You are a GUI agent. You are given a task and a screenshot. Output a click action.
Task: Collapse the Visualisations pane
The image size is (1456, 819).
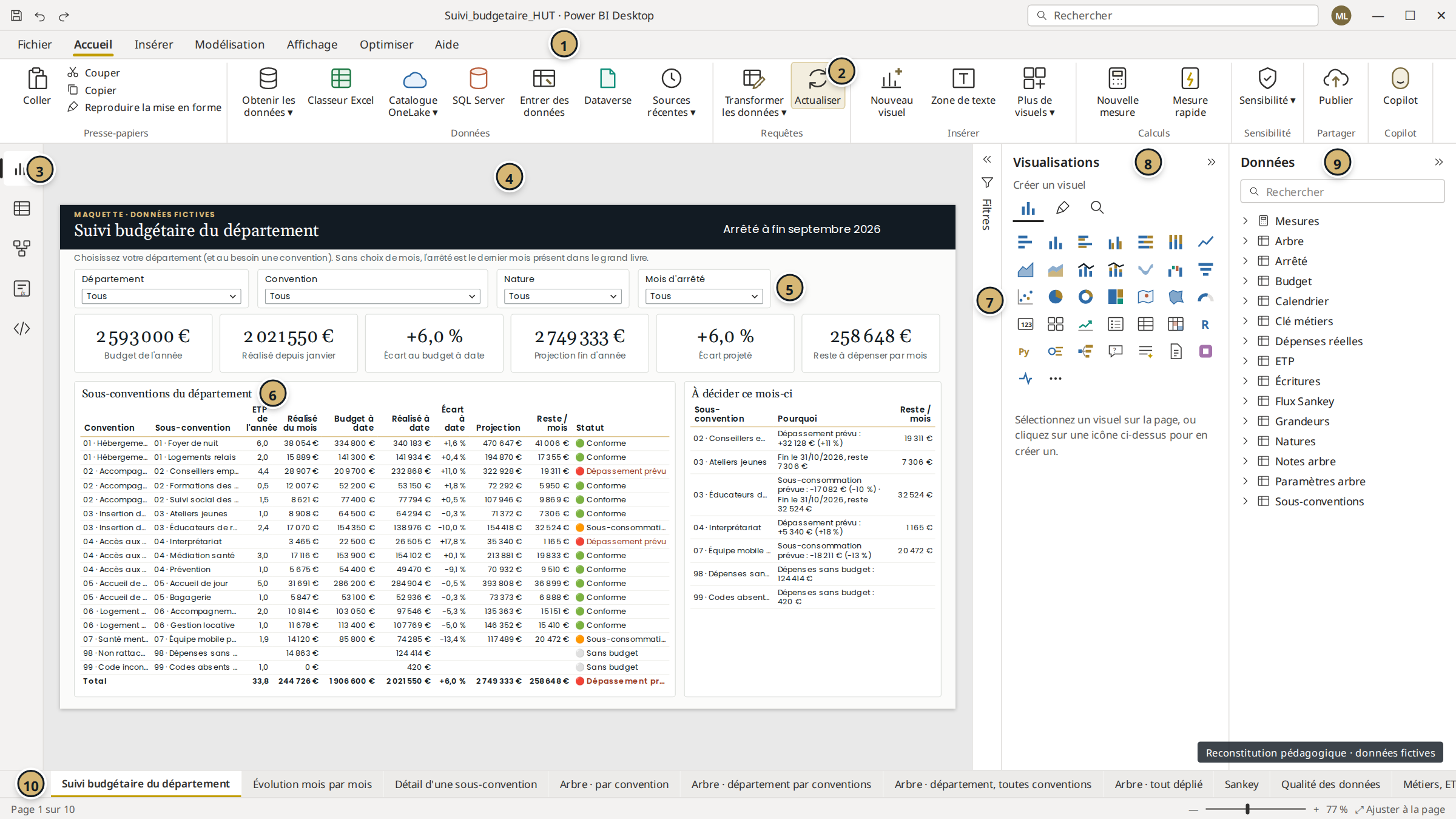pyautogui.click(x=1211, y=162)
